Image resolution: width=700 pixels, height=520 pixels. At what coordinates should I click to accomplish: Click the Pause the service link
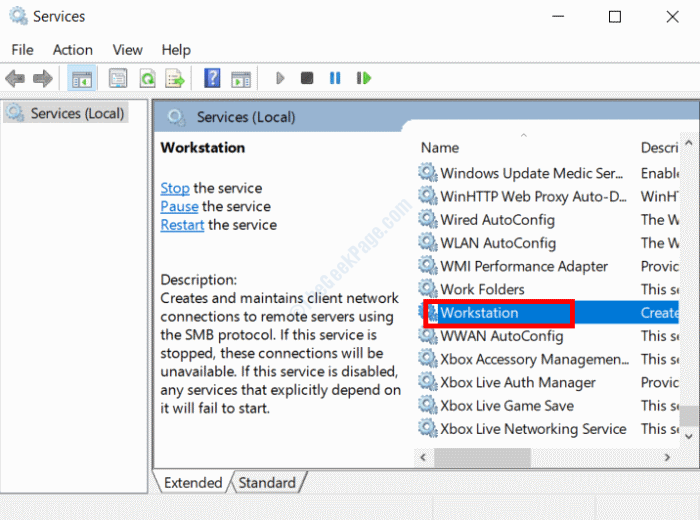179,206
